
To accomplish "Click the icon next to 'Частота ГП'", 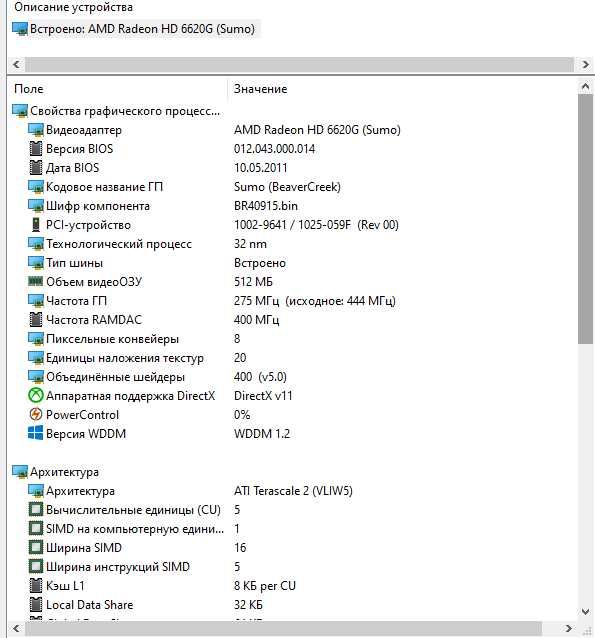I will click(36, 301).
